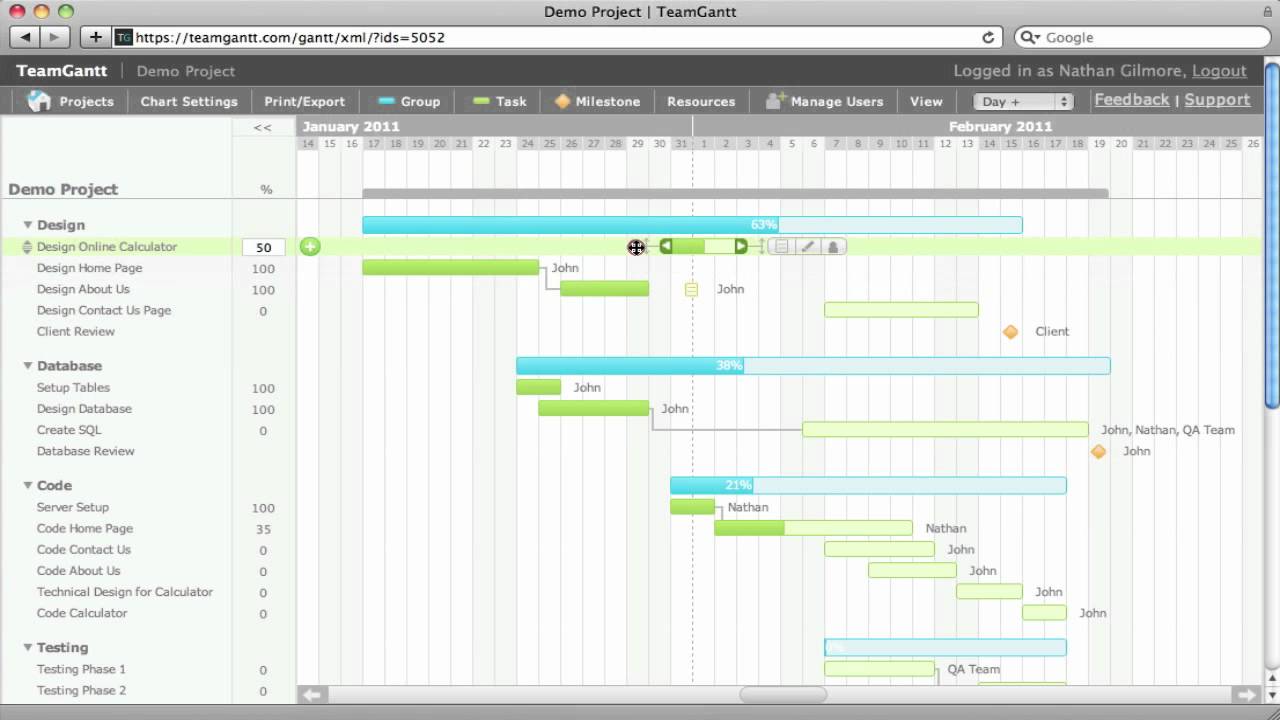Screen dimensions: 1280x720
Task: Open the Feedback link
Action: pos(1132,100)
